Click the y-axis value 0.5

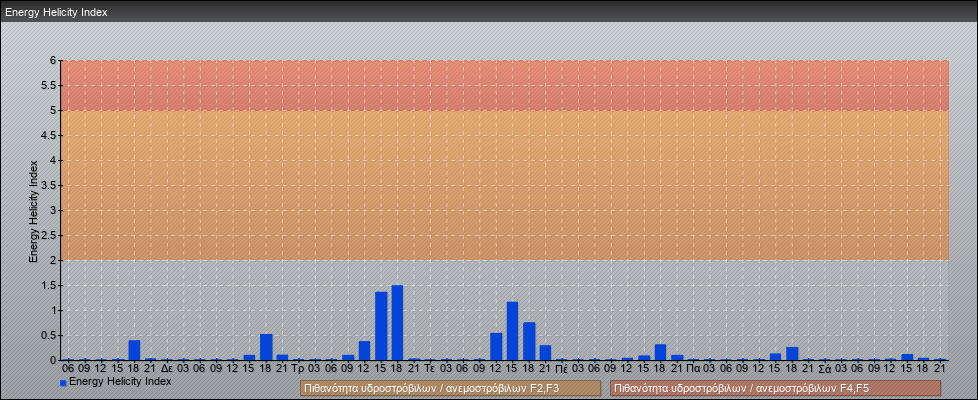(x=49, y=335)
